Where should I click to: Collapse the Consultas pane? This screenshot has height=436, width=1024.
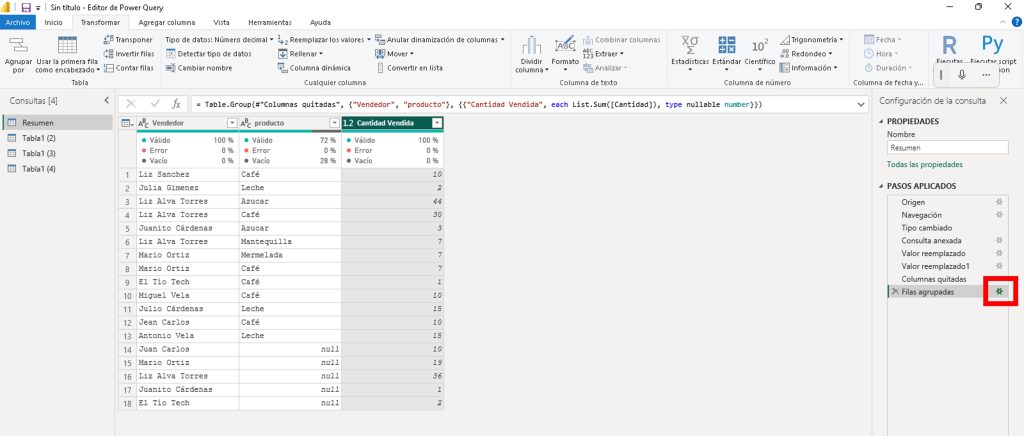(x=106, y=101)
